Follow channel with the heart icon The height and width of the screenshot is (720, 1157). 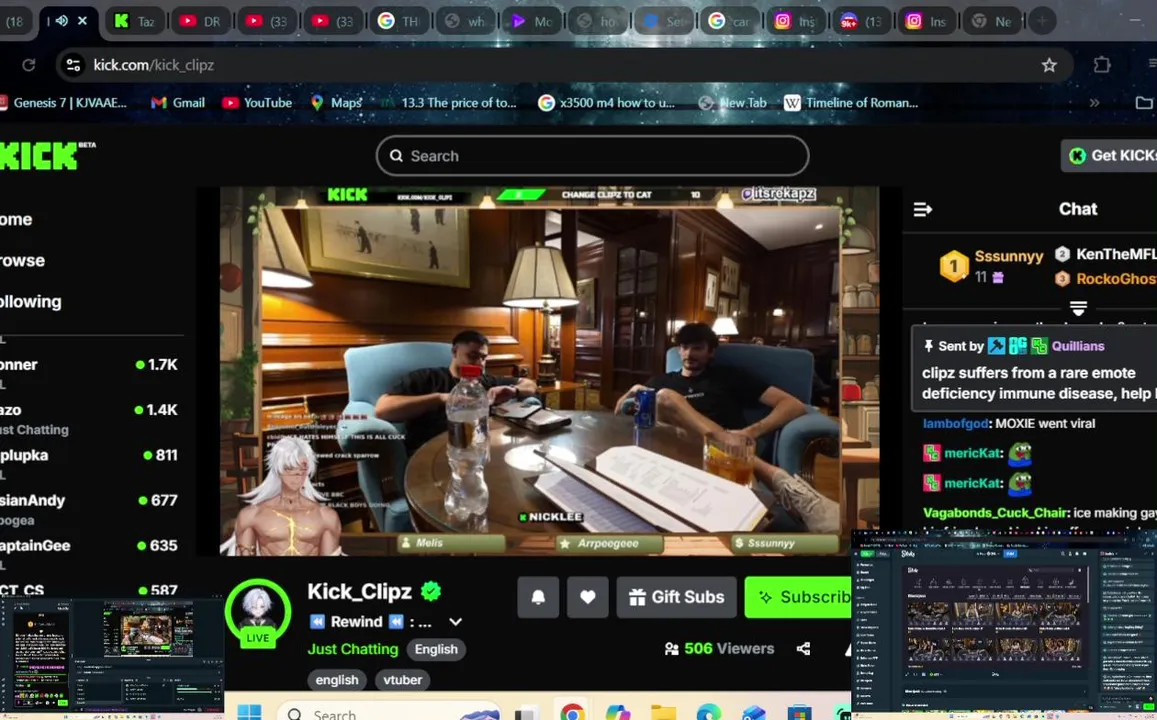587,597
